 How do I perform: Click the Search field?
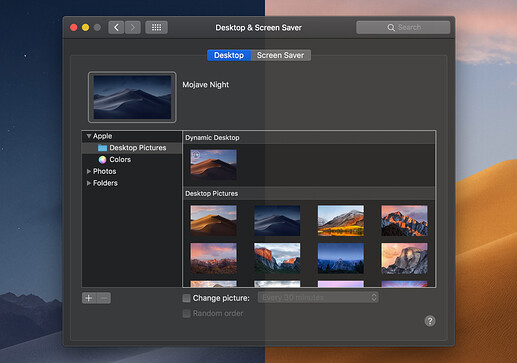click(403, 27)
